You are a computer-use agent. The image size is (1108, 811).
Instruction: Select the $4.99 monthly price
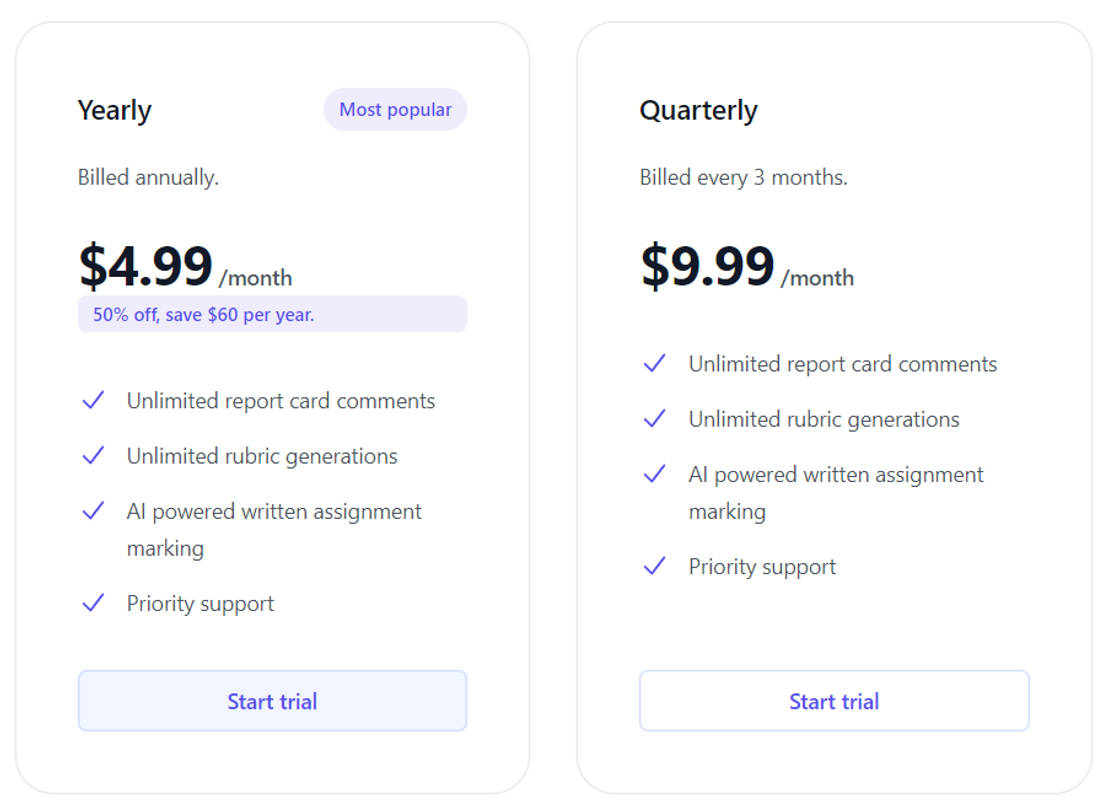coord(146,266)
